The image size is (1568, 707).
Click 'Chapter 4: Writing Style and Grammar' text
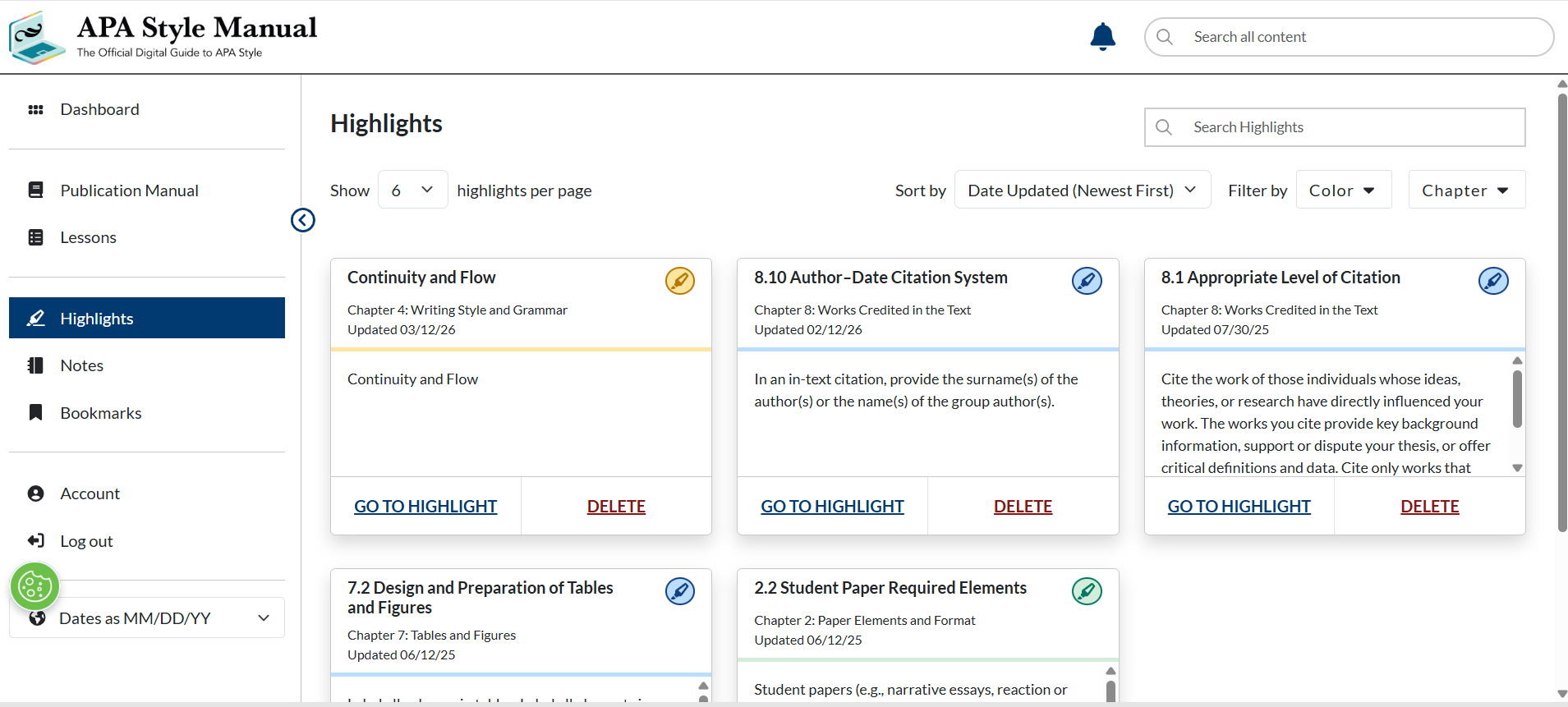[x=458, y=310]
